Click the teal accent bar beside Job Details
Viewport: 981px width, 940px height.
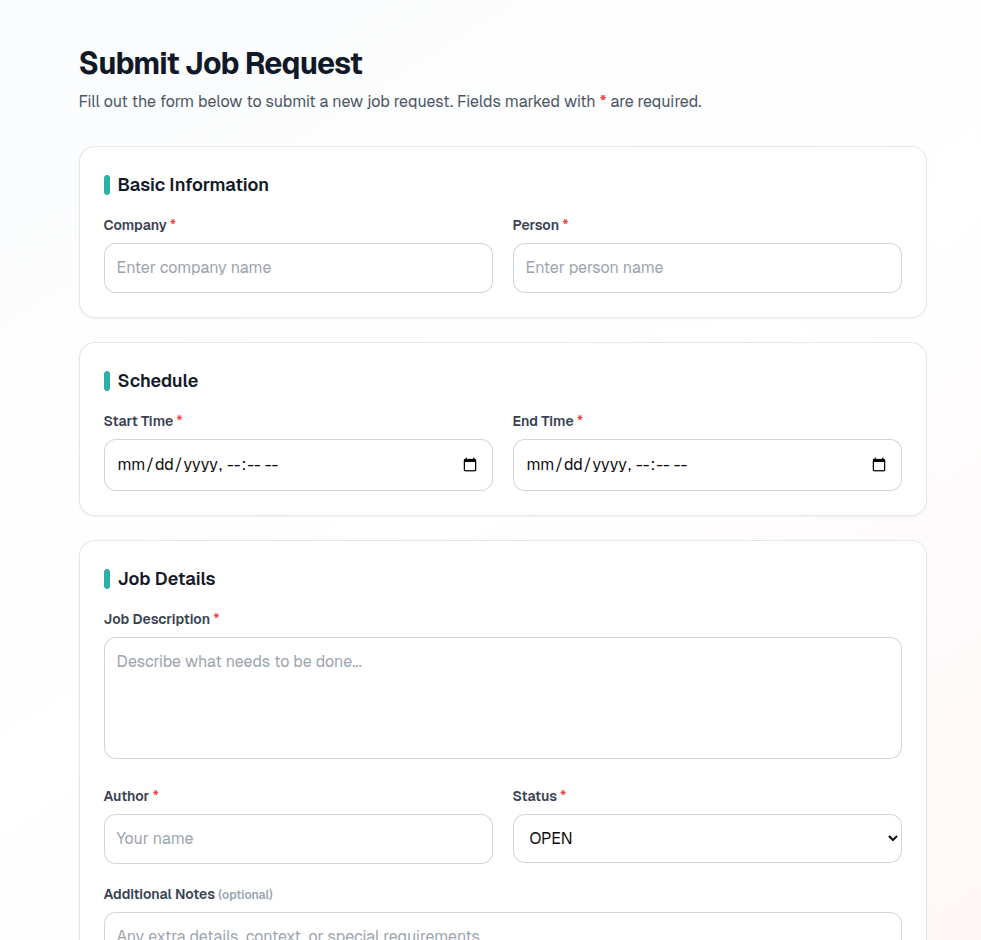[x=107, y=578]
